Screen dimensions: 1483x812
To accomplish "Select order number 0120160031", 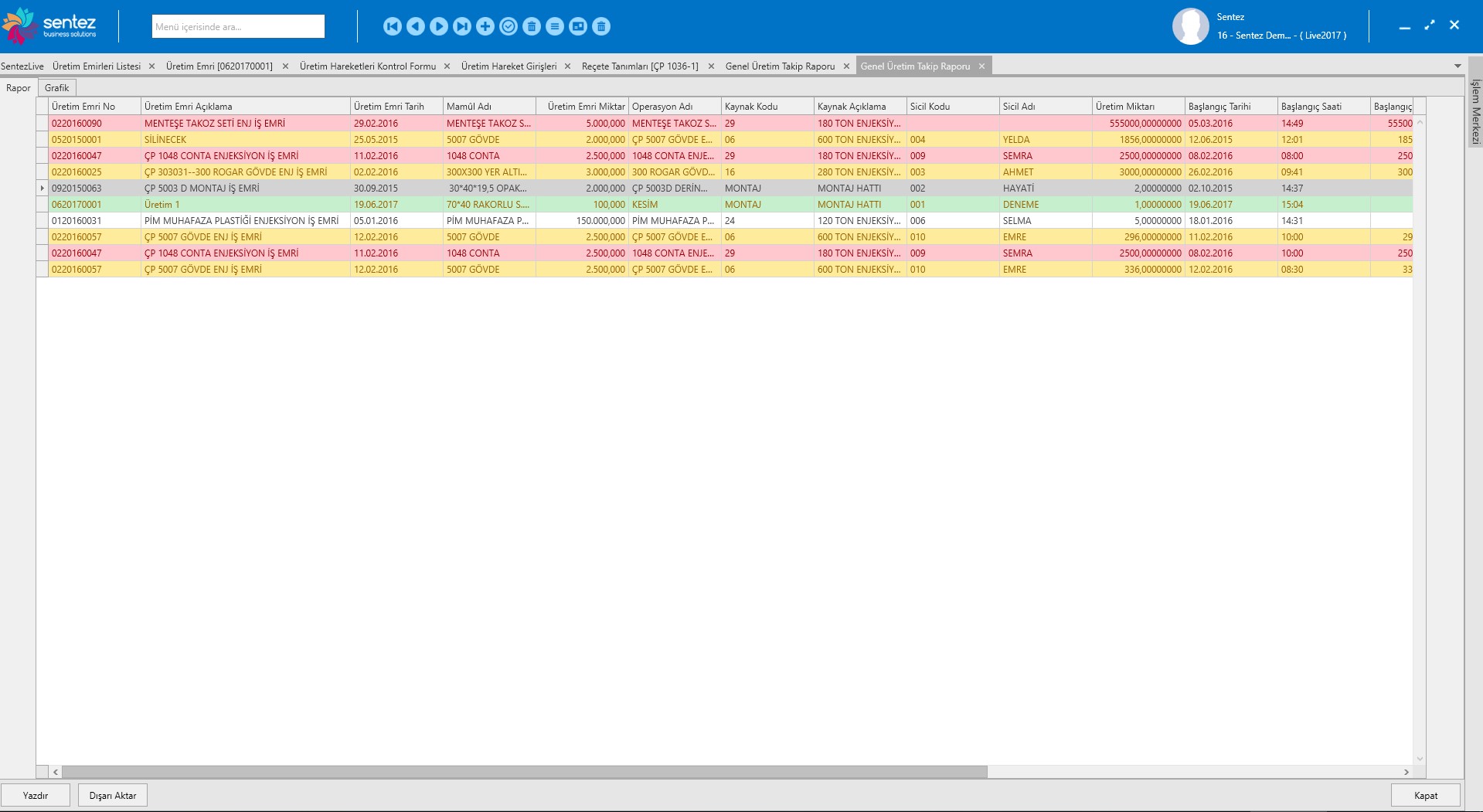I will [x=94, y=220].
